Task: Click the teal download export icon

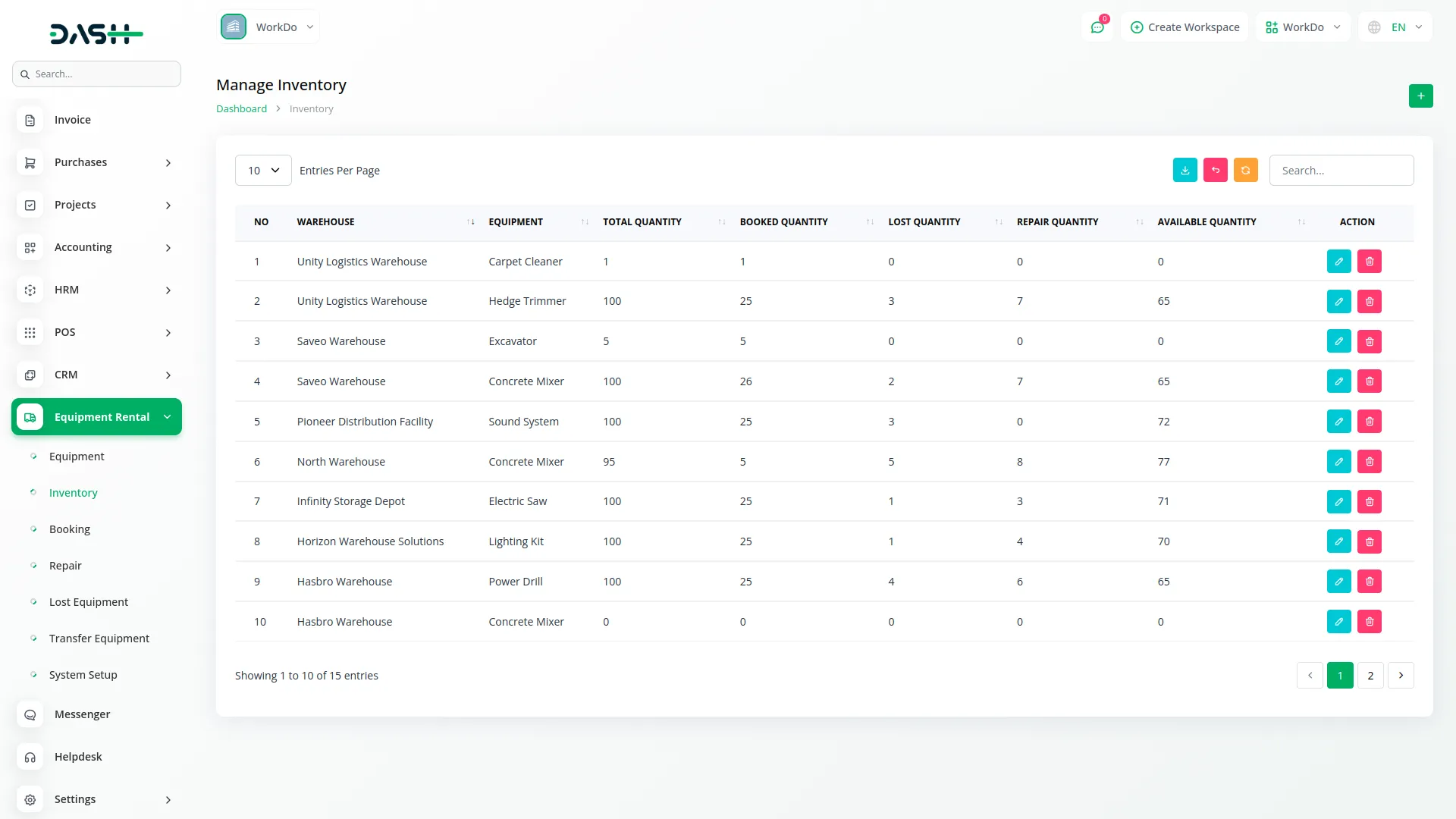Action: [1185, 171]
